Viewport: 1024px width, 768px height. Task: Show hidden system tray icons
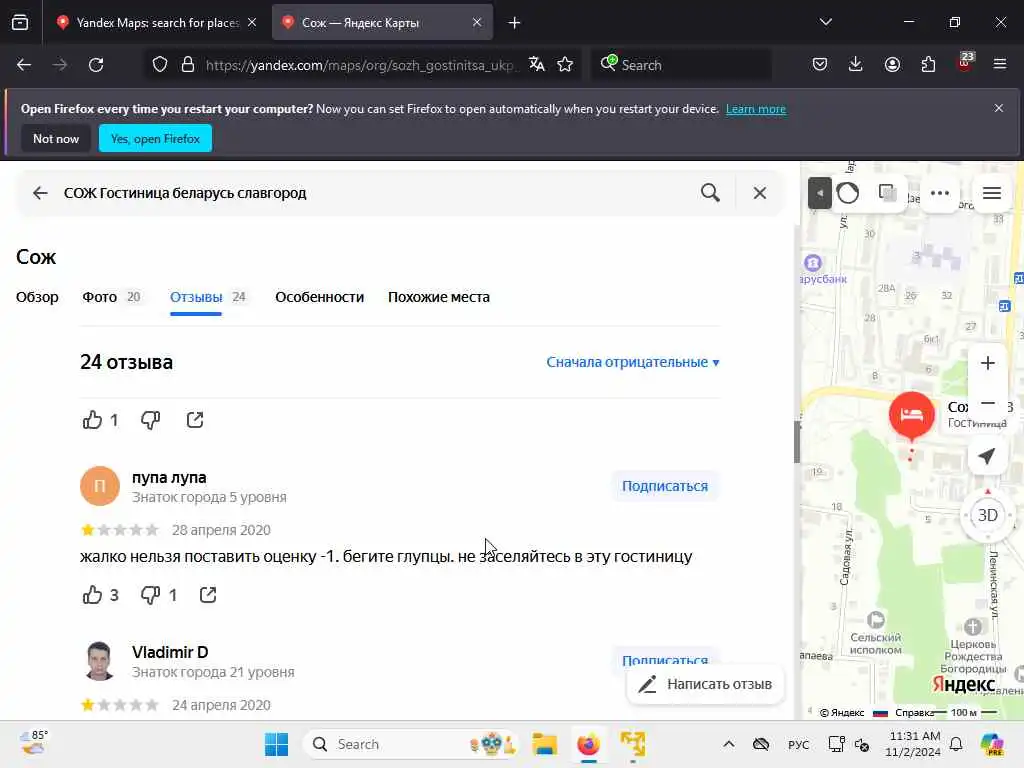point(729,744)
